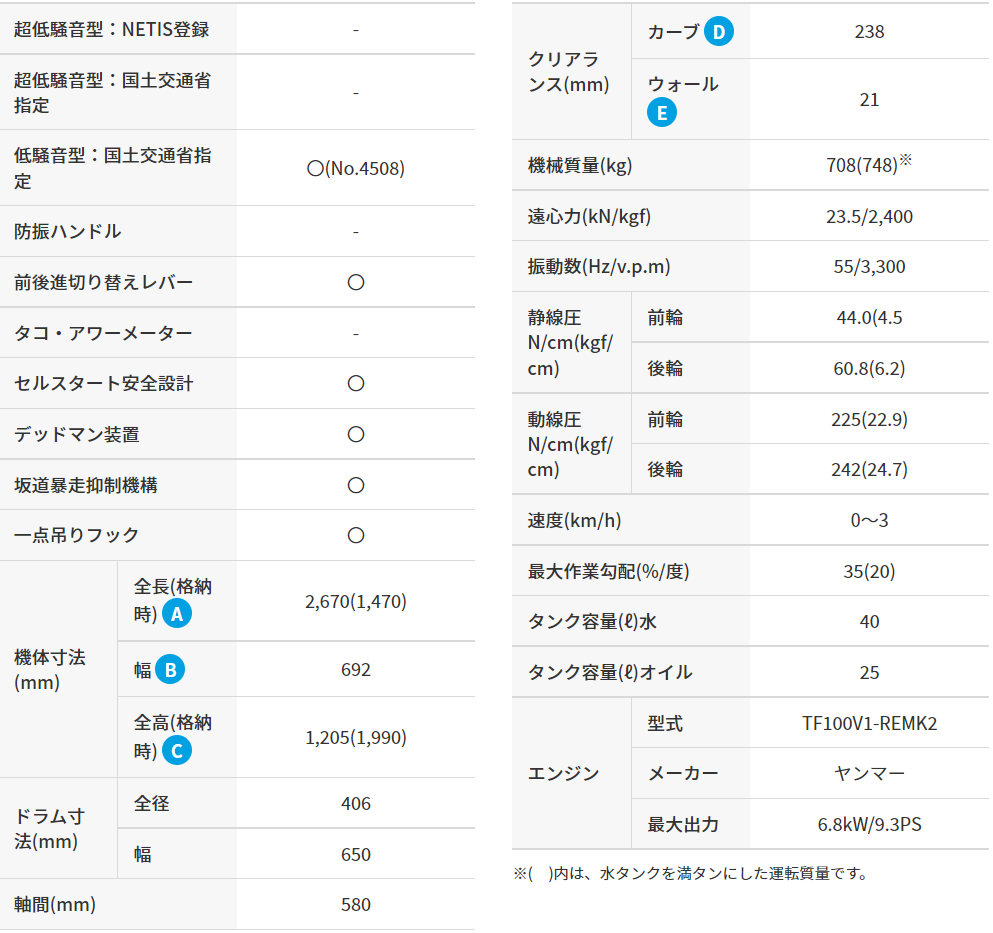Click the blue C badge beside 全高(格納時)
The width and height of the screenshot is (993, 933).
[x=176, y=751]
